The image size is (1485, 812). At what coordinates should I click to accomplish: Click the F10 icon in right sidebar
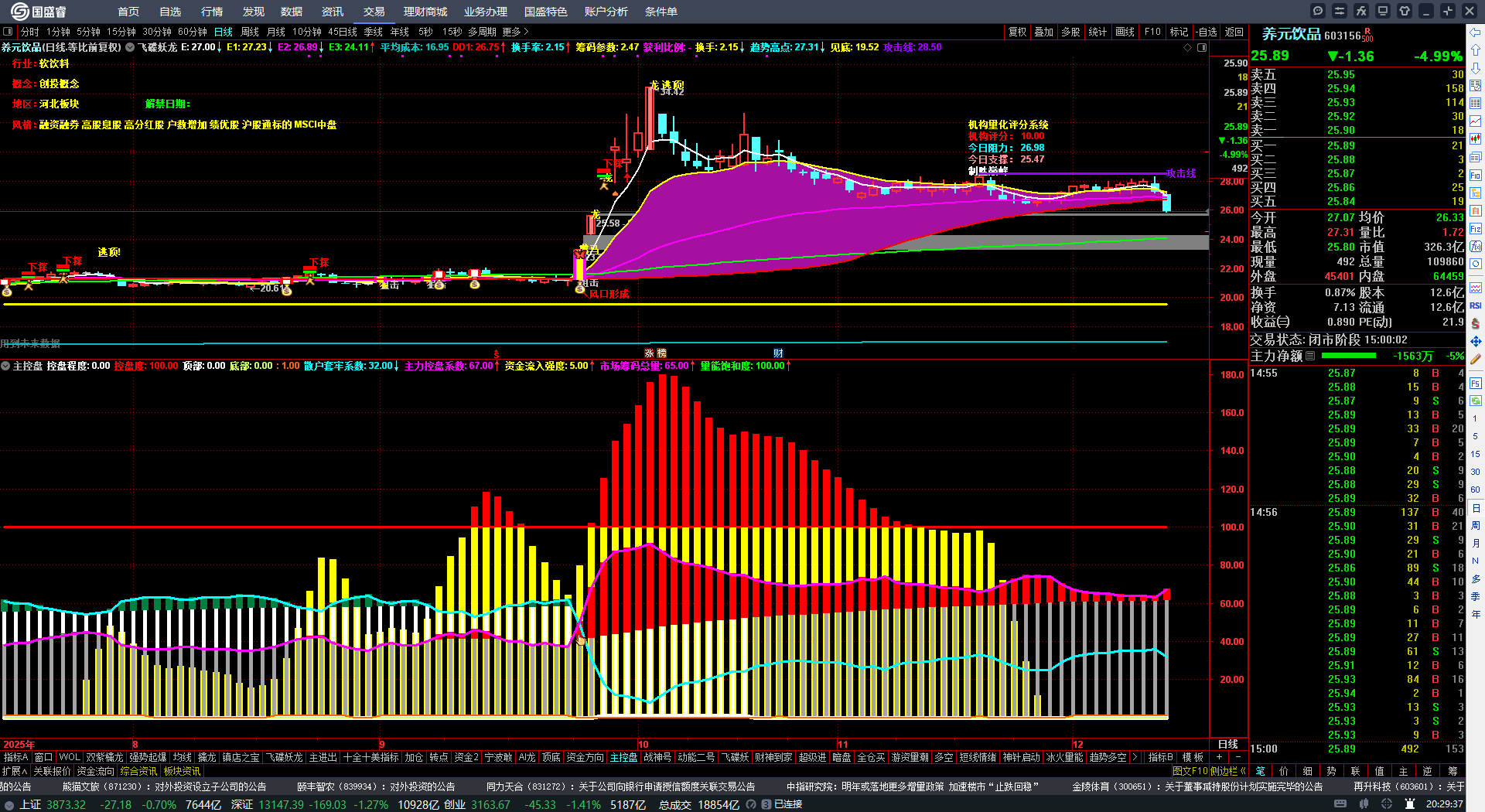coord(1476,176)
